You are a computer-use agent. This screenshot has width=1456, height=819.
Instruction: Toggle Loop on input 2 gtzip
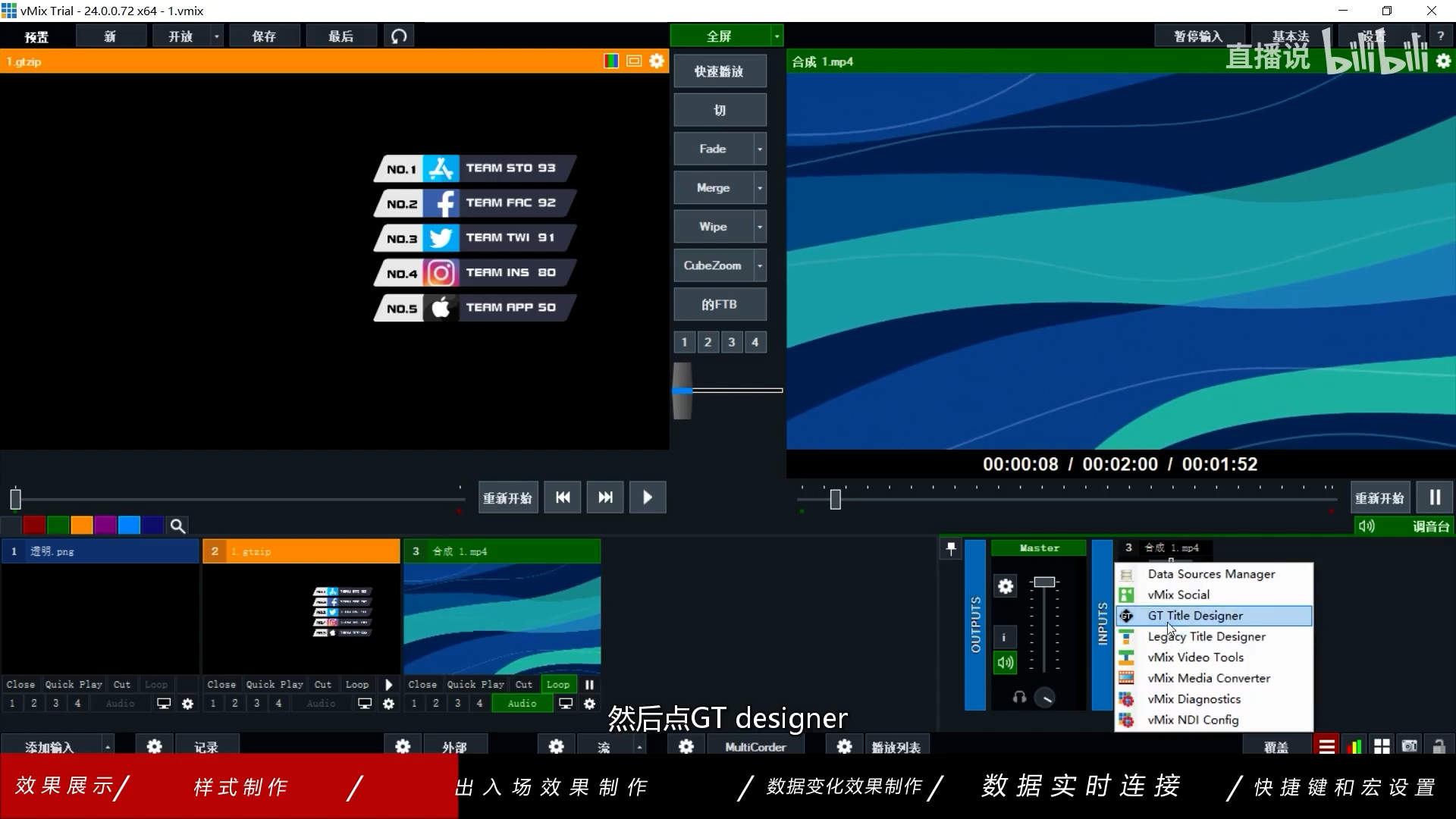(356, 684)
